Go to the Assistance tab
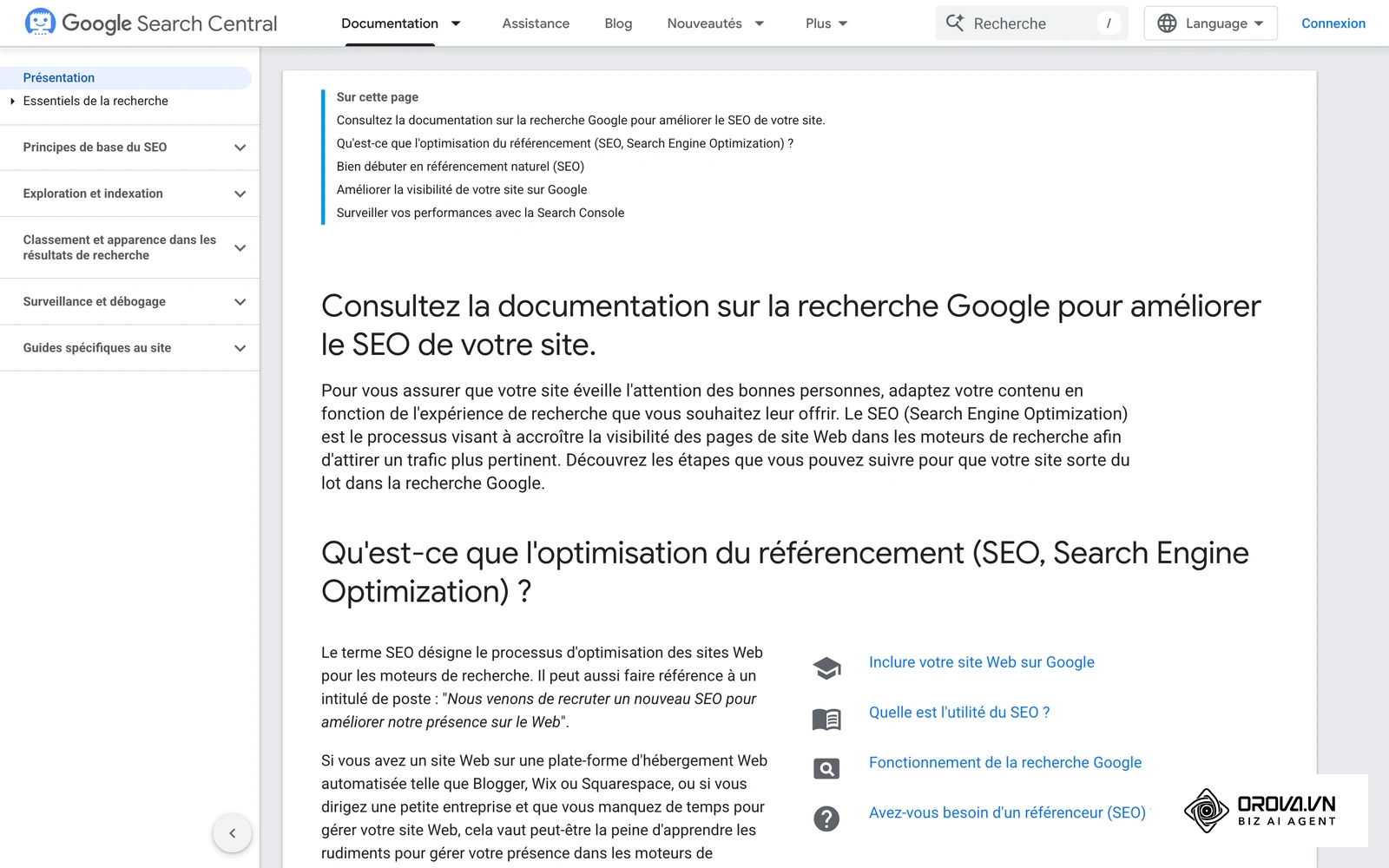Viewport: 1389px width, 868px height. [x=536, y=23]
